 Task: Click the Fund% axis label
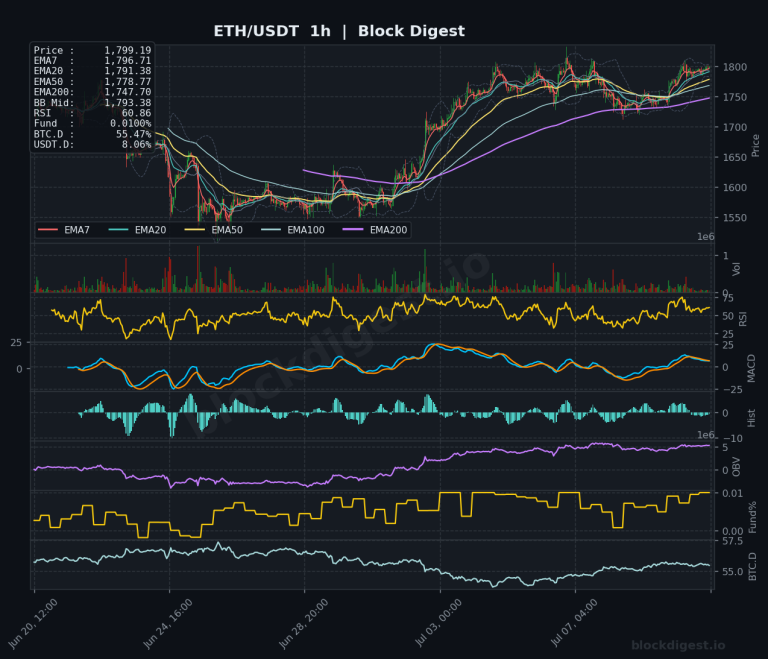pos(752,517)
